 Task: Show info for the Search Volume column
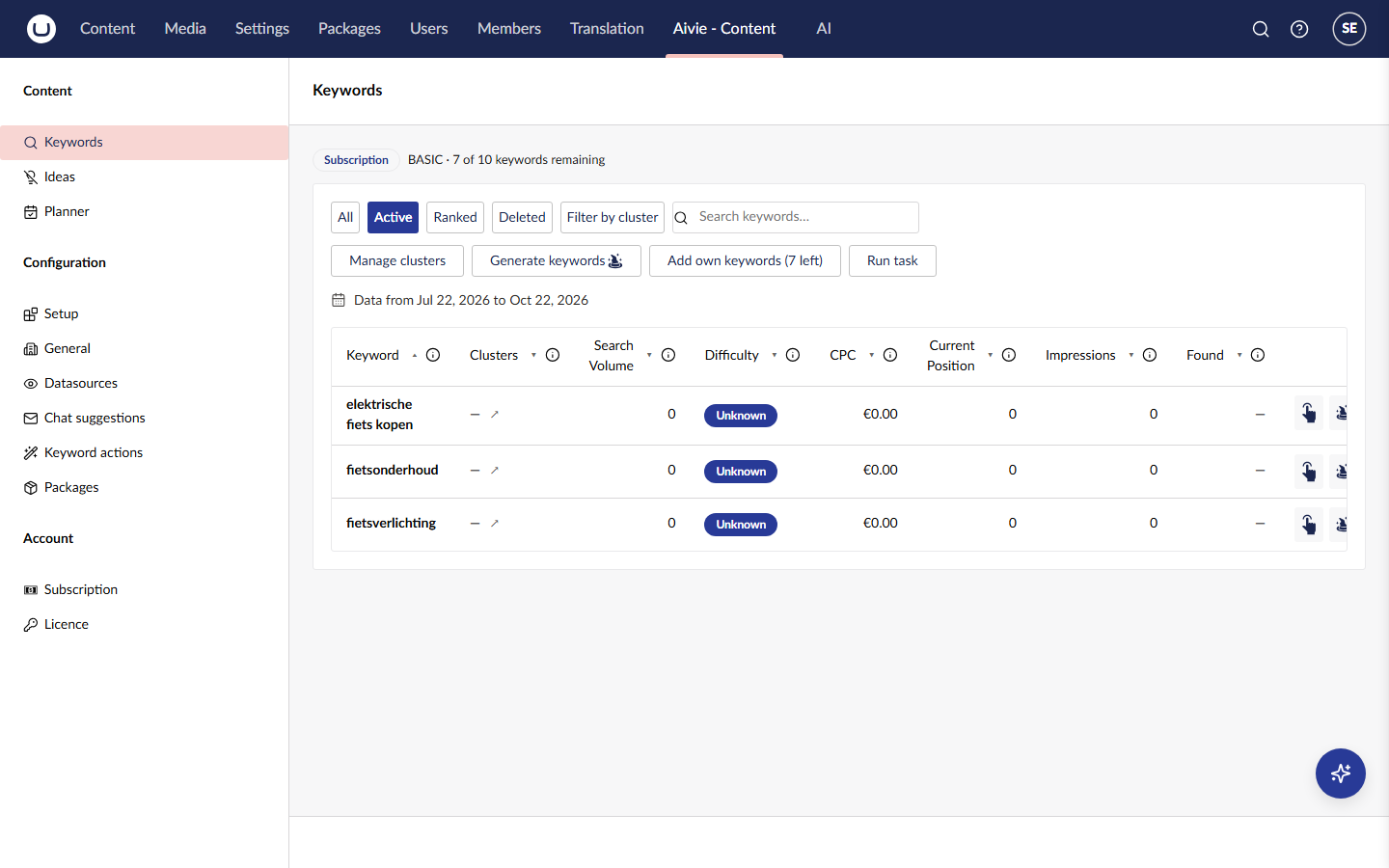668,355
